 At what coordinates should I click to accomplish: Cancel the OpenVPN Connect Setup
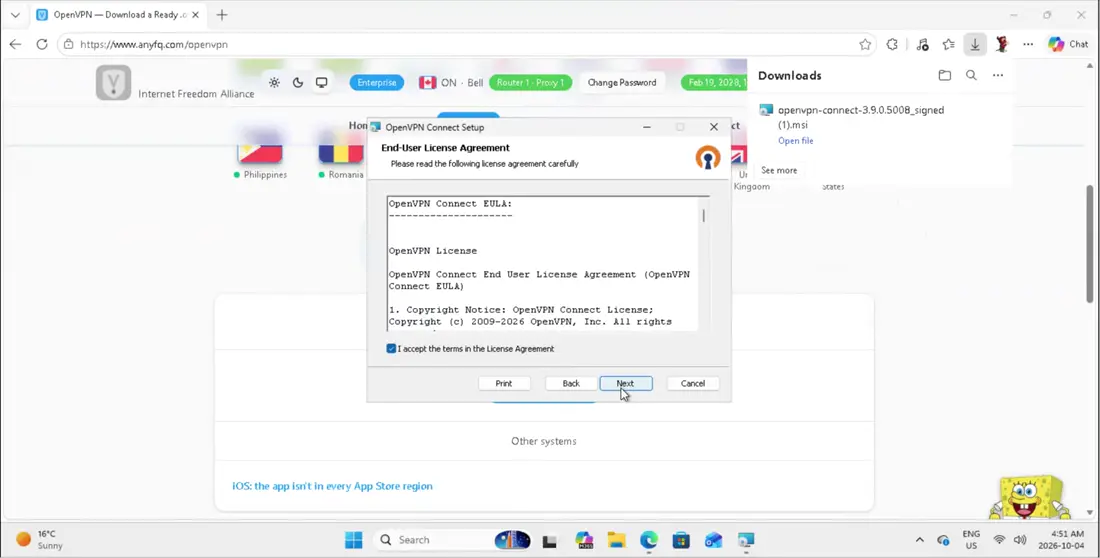[x=692, y=383]
